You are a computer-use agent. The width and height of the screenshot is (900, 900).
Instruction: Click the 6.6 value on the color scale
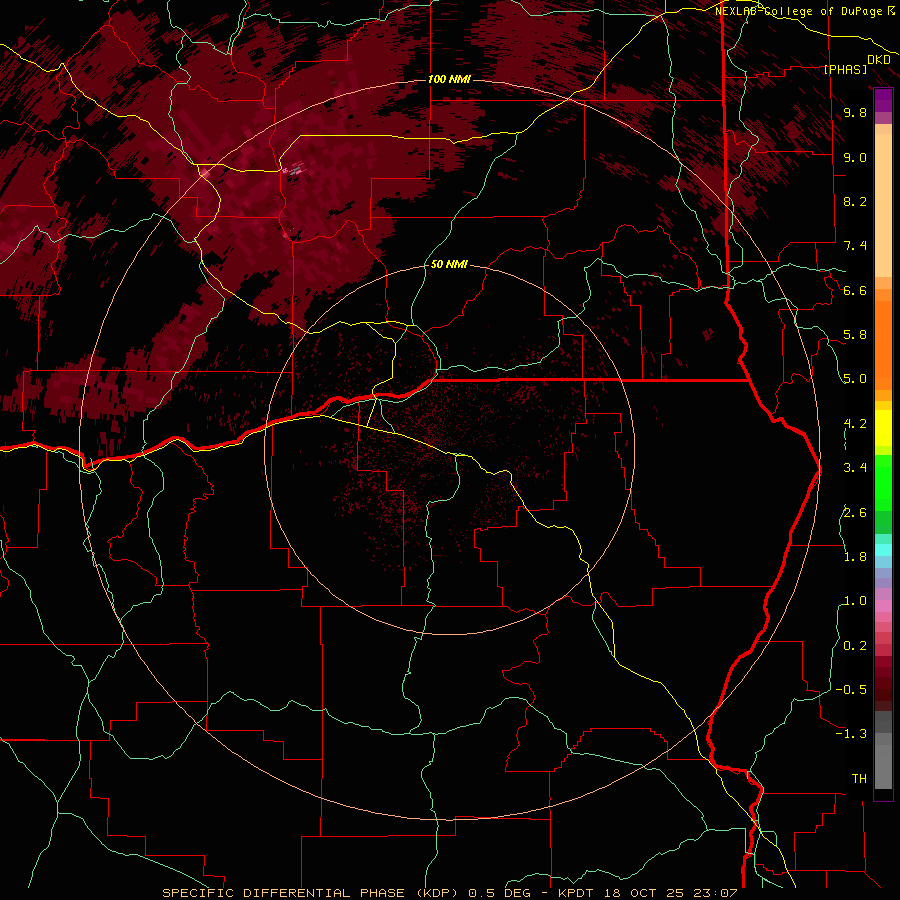pyautogui.click(x=855, y=290)
